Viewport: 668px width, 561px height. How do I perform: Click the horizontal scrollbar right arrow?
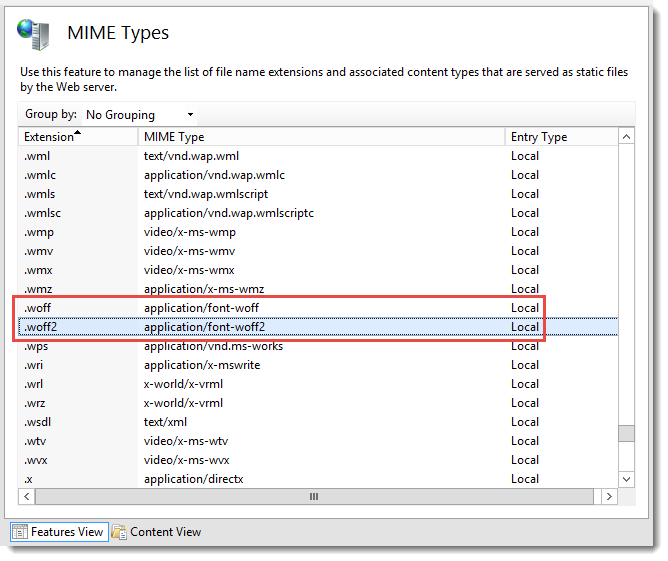(x=609, y=497)
